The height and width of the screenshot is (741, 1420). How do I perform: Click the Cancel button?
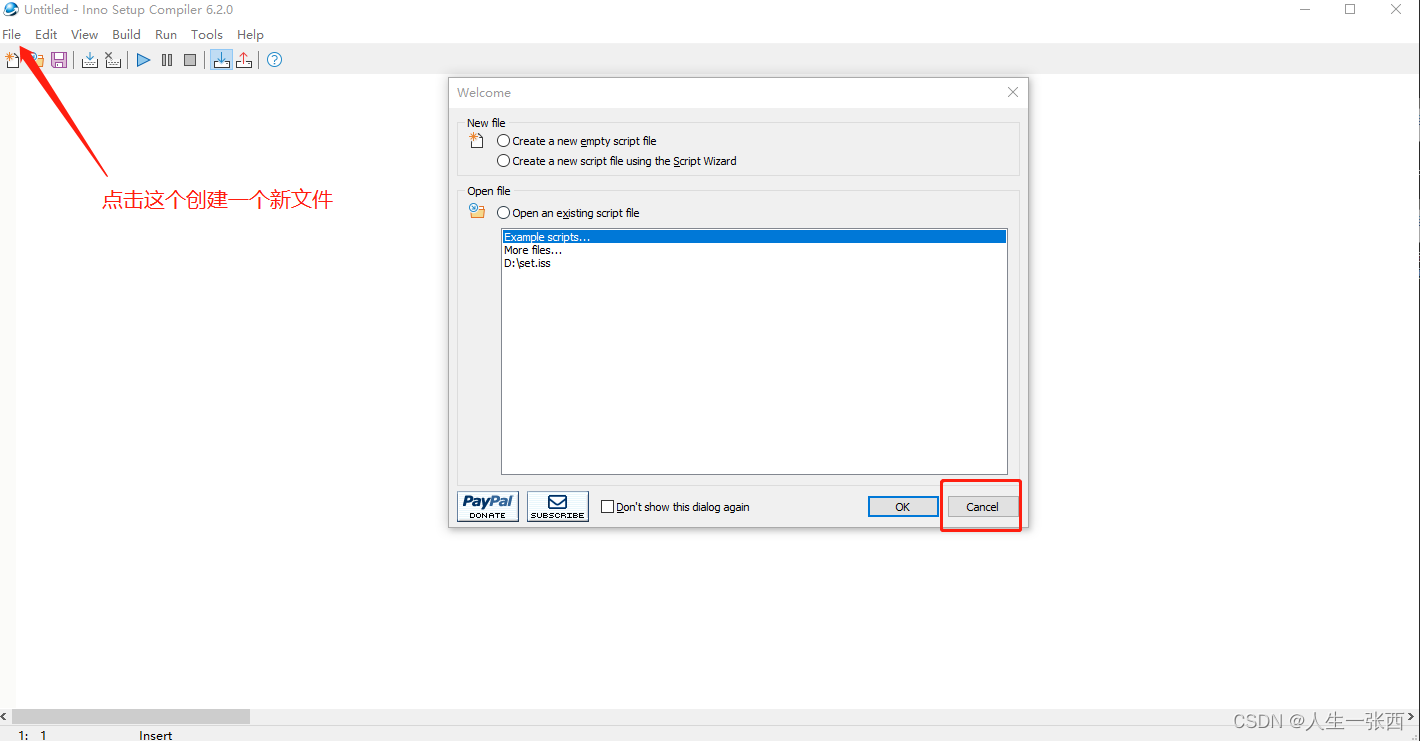point(982,507)
